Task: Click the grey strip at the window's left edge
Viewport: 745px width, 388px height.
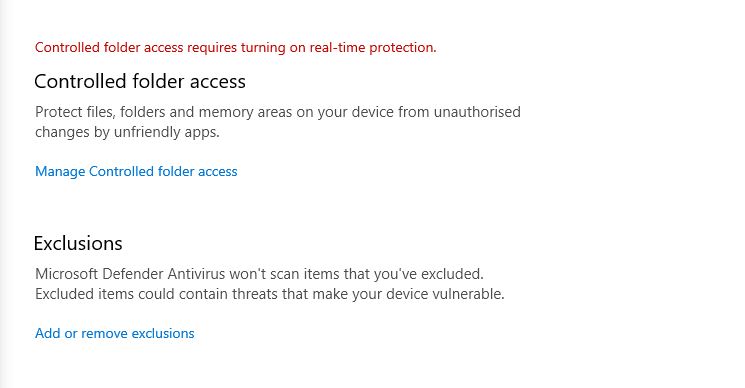Action: tap(4, 194)
